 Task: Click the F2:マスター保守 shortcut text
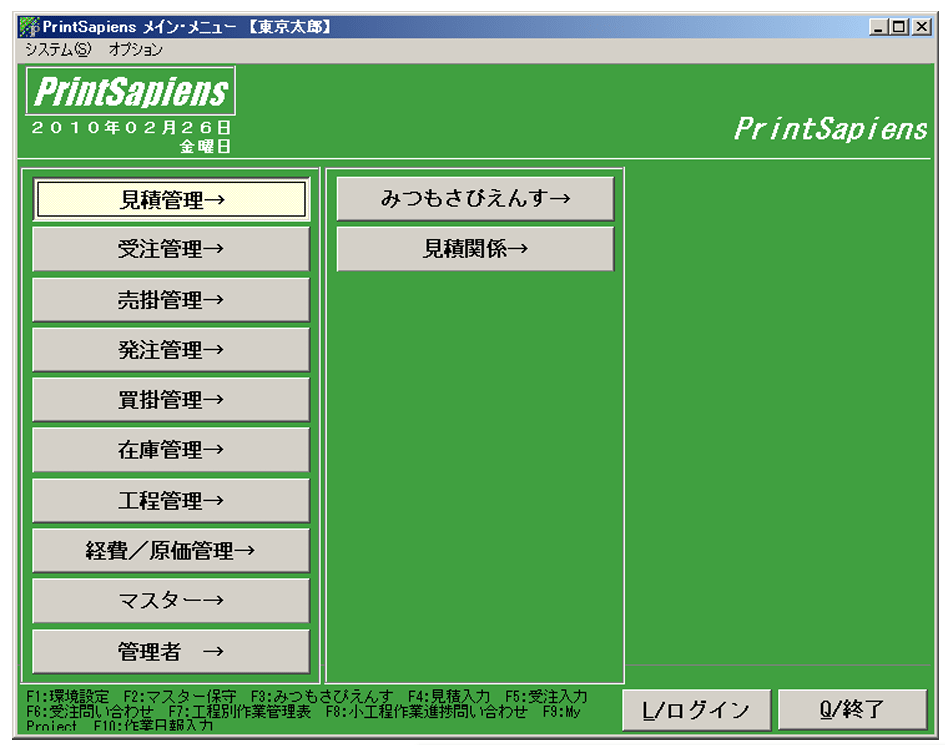[180, 697]
